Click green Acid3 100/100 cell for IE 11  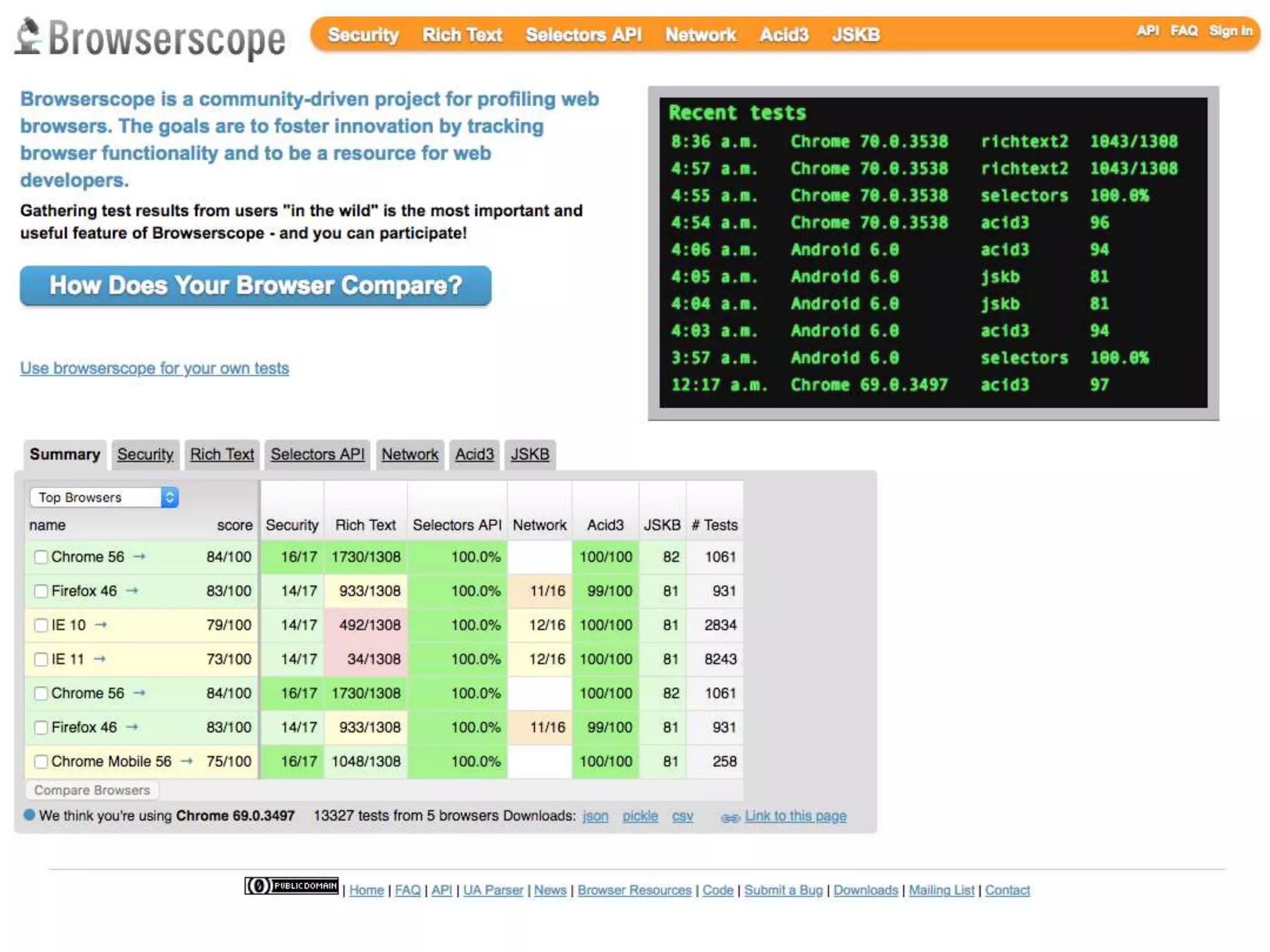pos(605,659)
